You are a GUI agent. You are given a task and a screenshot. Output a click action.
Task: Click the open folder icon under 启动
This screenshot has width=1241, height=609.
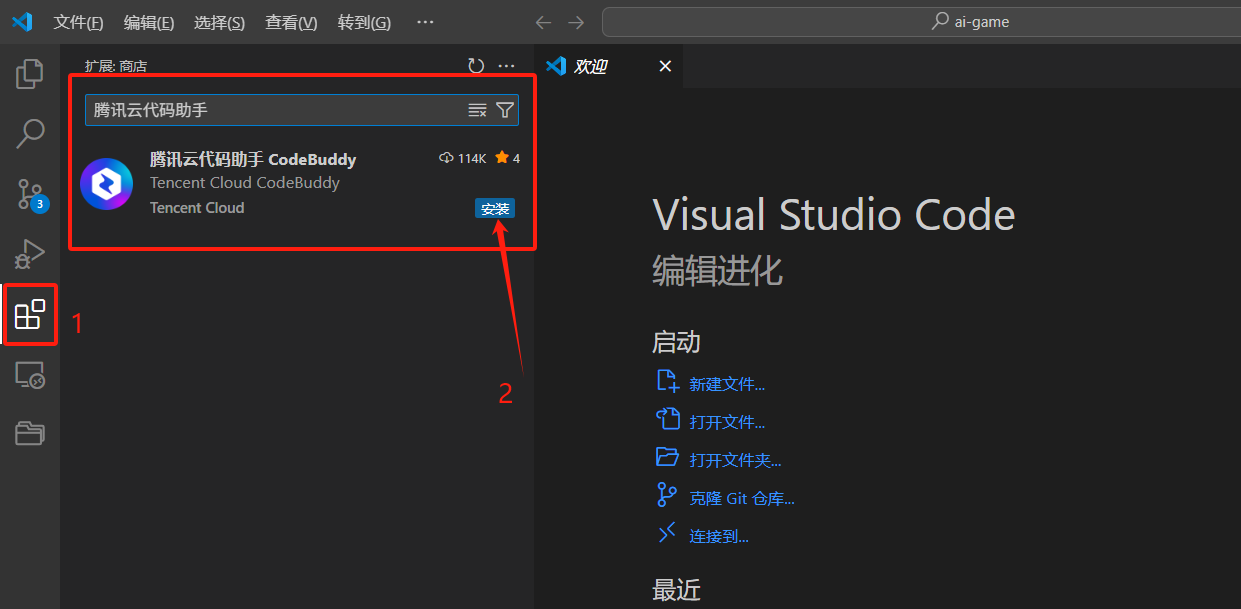pyautogui.click(x=667, y=457)
